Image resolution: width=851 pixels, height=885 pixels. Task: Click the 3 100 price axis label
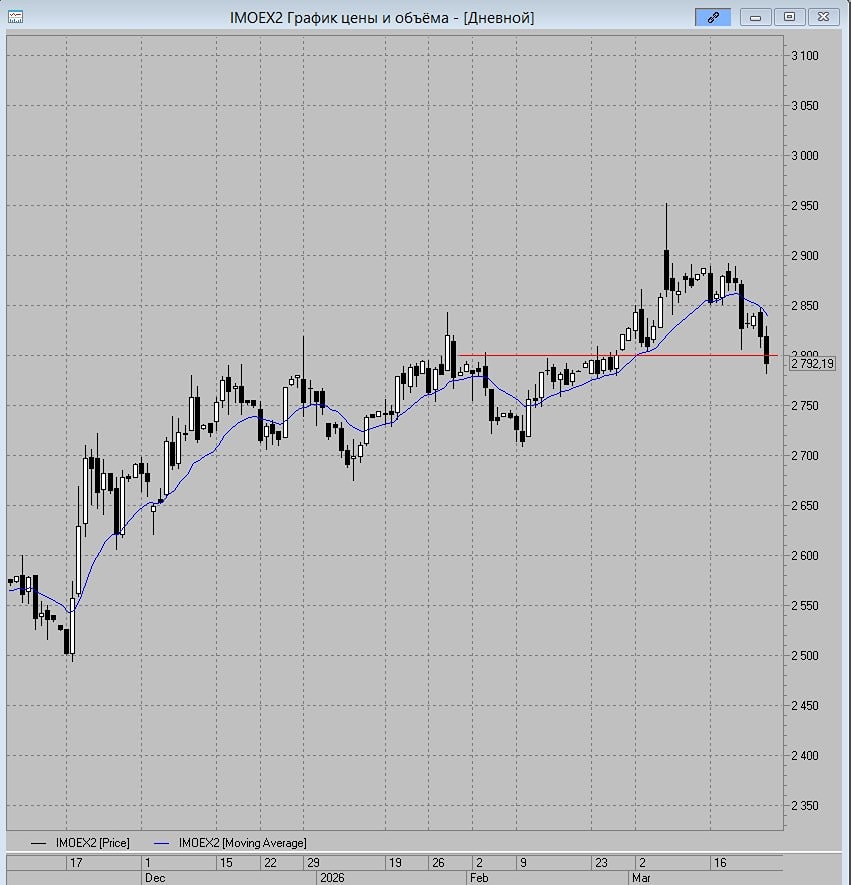(x=805, y=56)
